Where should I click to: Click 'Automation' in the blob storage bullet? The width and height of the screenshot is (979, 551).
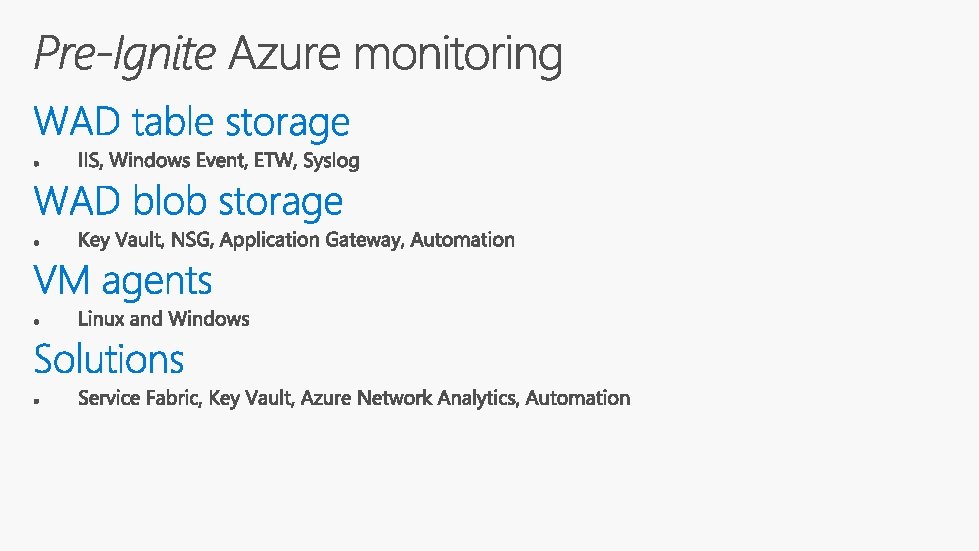point(463,240)
